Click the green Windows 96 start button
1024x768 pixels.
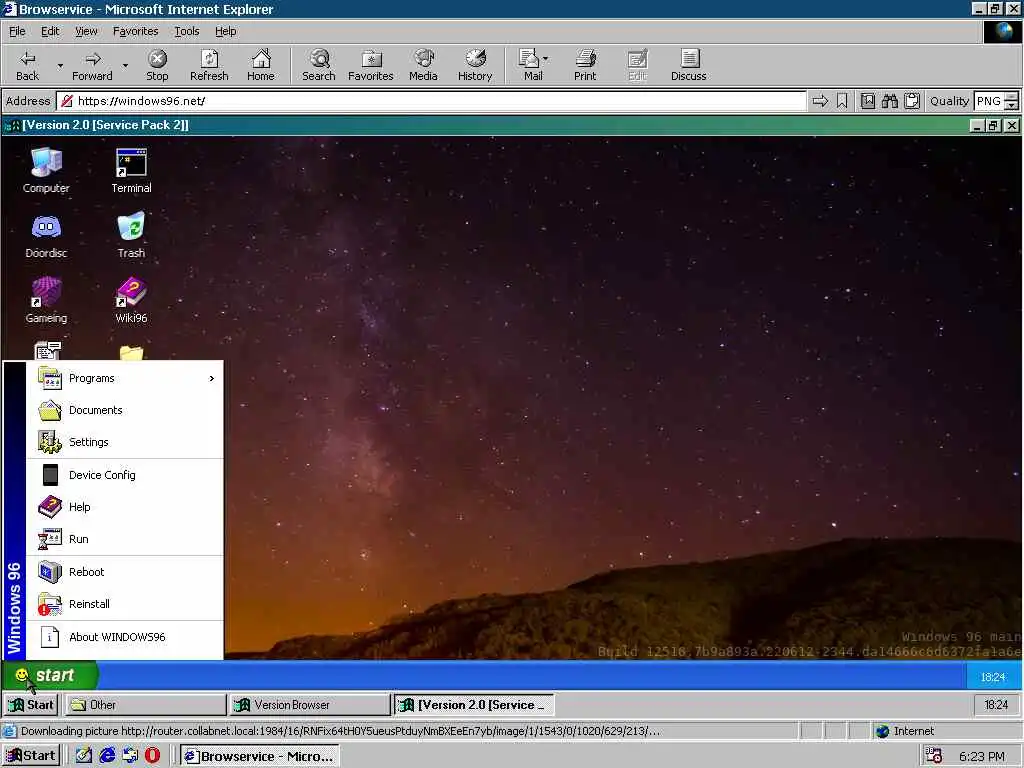(x=50, y=675)
